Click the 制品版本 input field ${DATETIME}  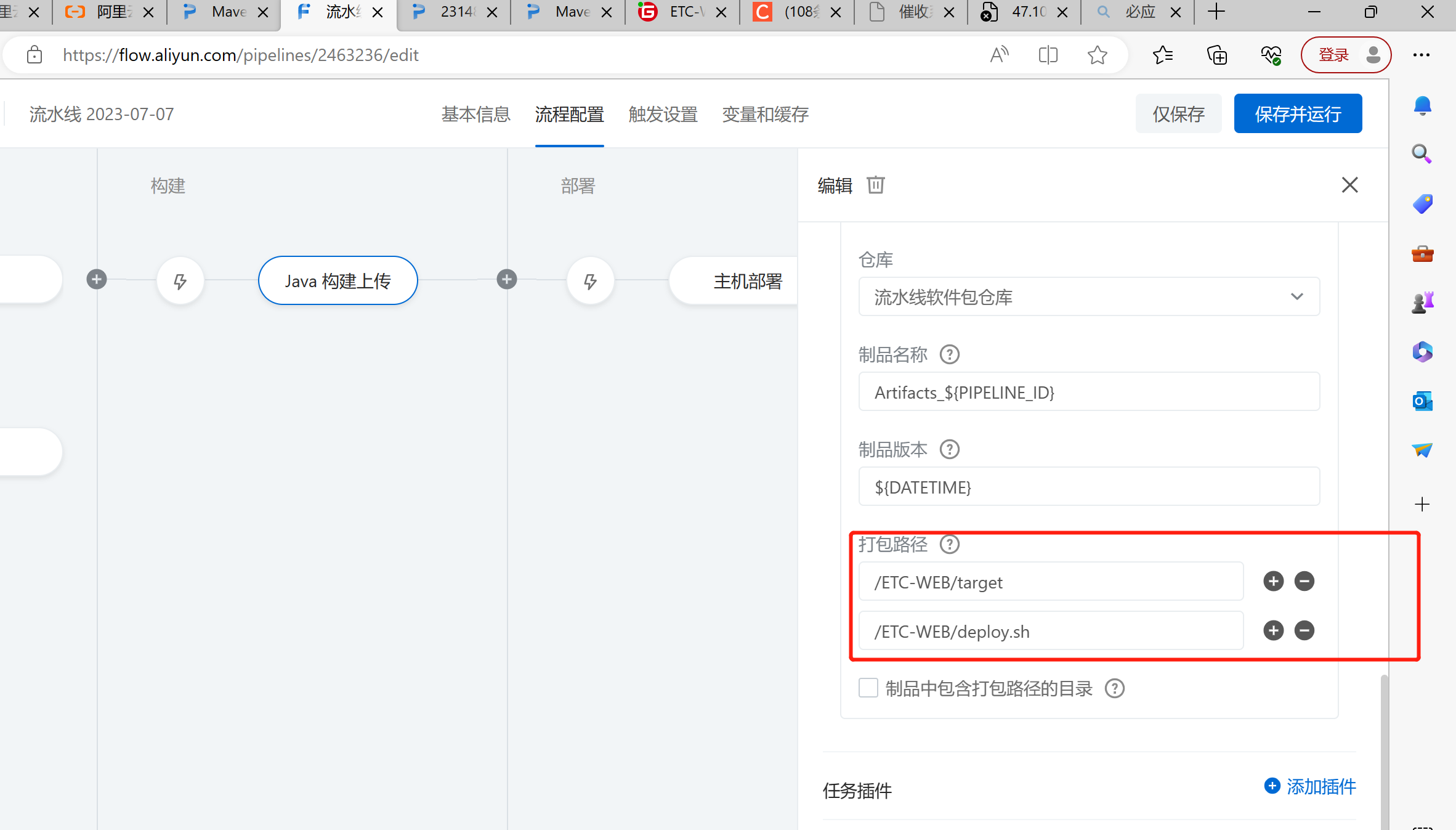[x=1088, y=487]
